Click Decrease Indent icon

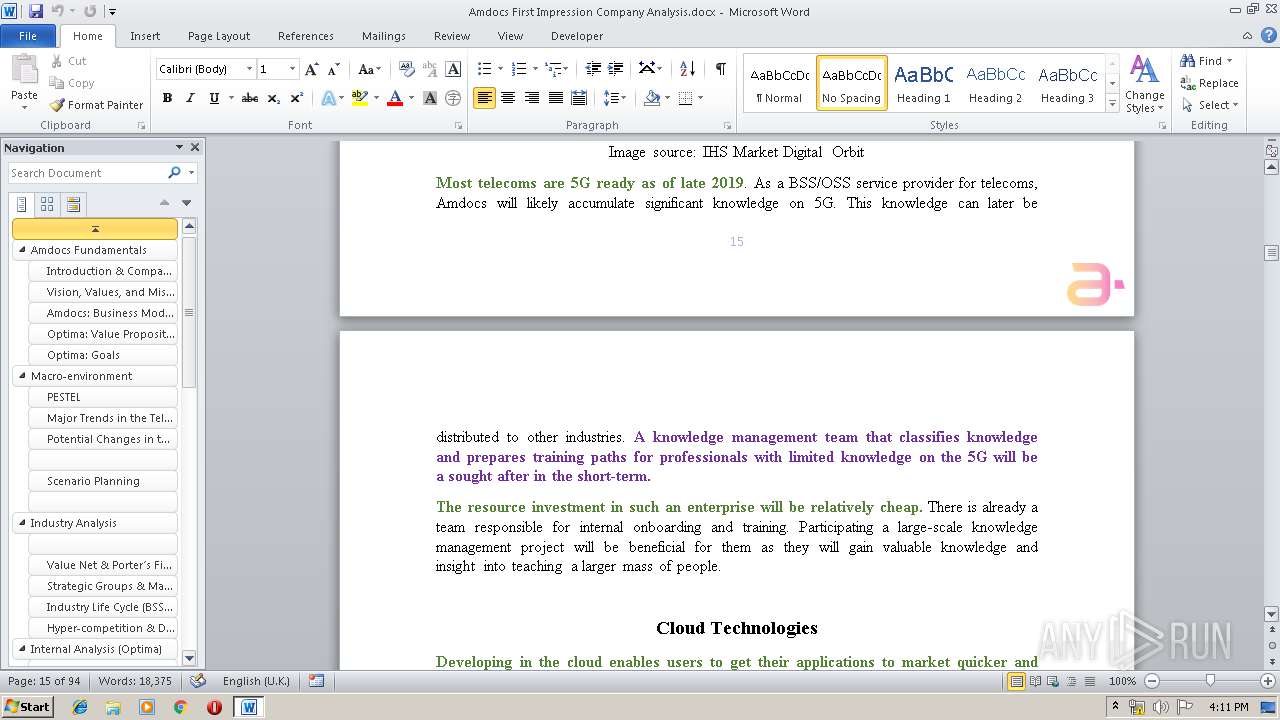(x=592, y=69)
